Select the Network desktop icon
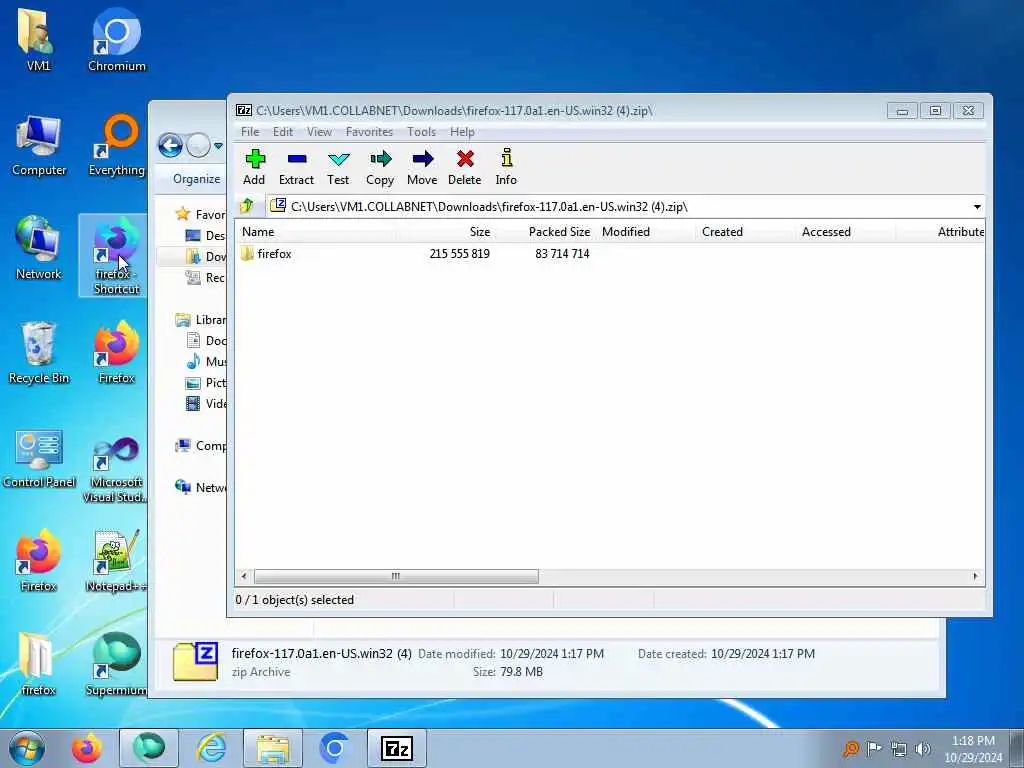Viewport: 1024px width, 768px height. tap(39, 249)
